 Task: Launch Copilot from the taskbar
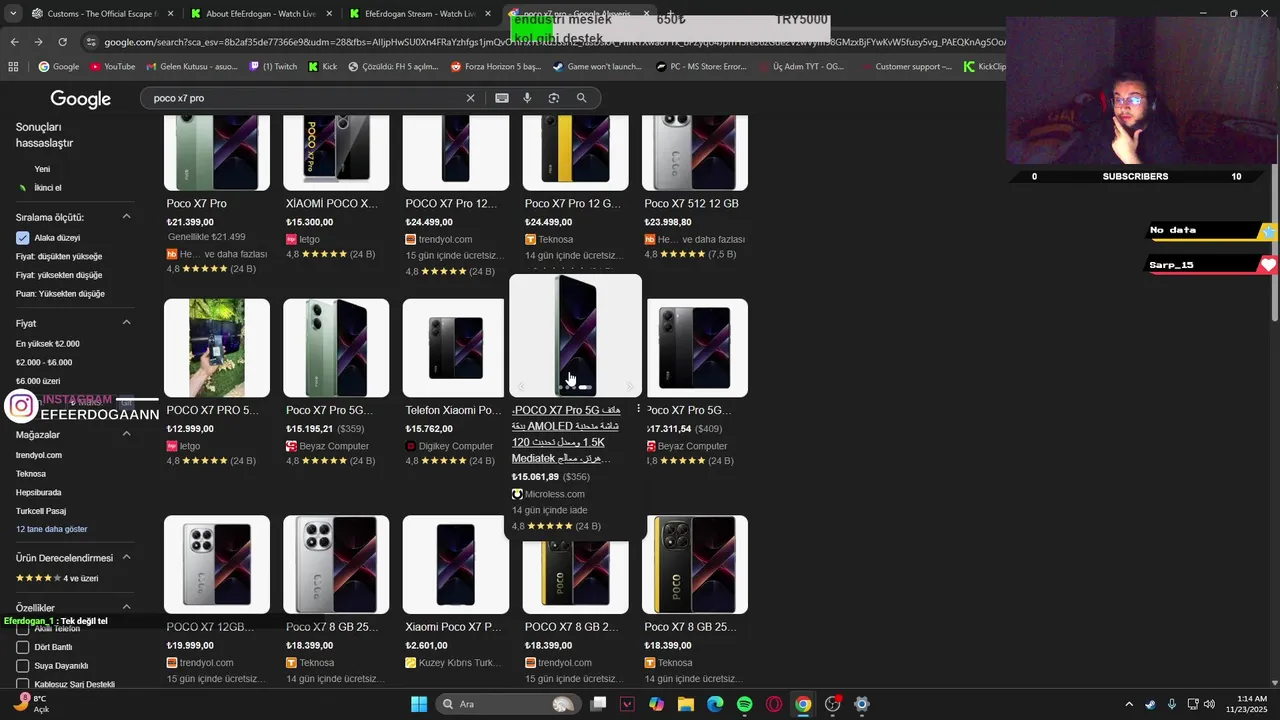[656, 704]
